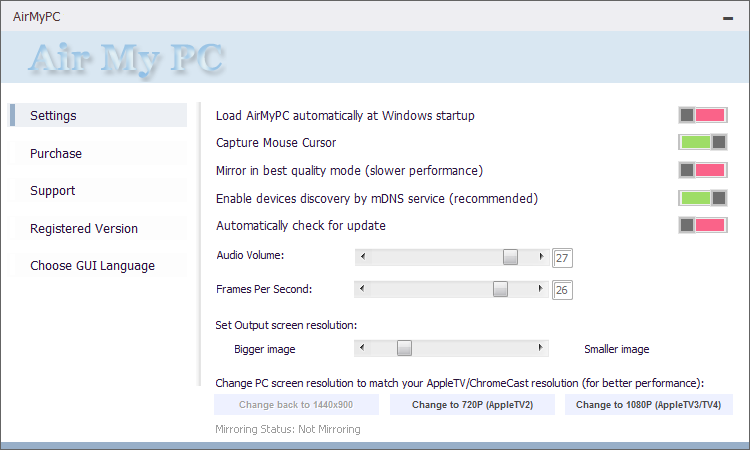Click Change to 720P (AppleTV2) button

[x=472, y=405]
